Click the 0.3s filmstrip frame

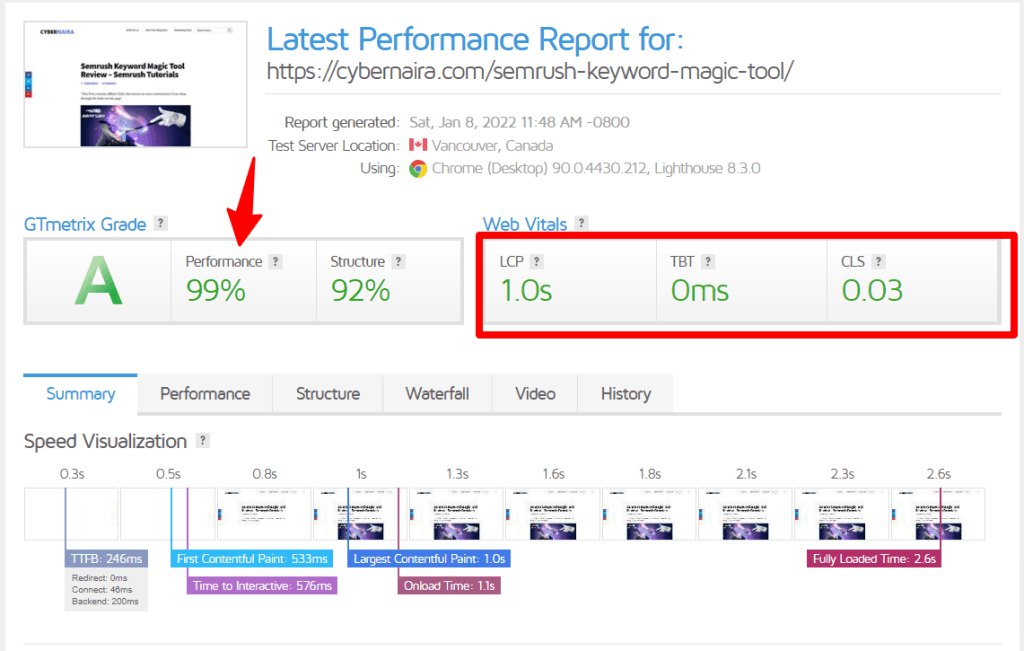pos(71,514)
